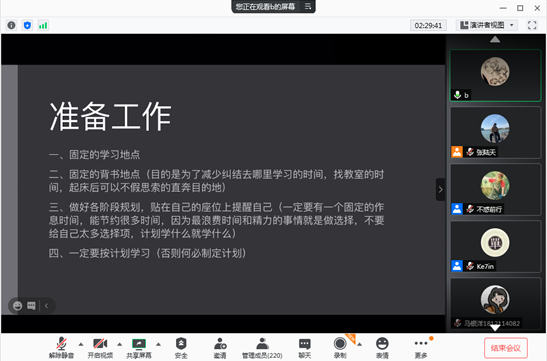
Task: Click the end meeting (结束会议) button
Action: tap(505, 348)
